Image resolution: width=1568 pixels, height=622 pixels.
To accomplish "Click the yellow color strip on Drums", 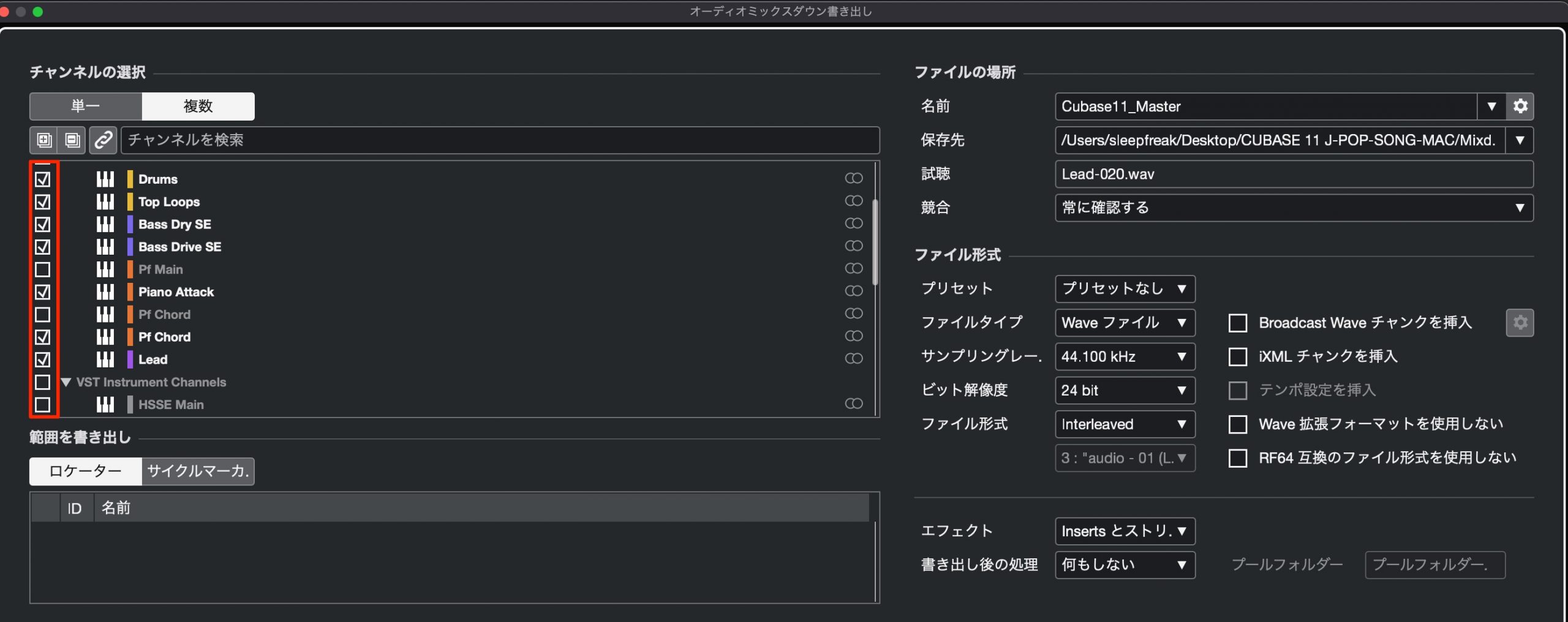I will coord(130,179).
